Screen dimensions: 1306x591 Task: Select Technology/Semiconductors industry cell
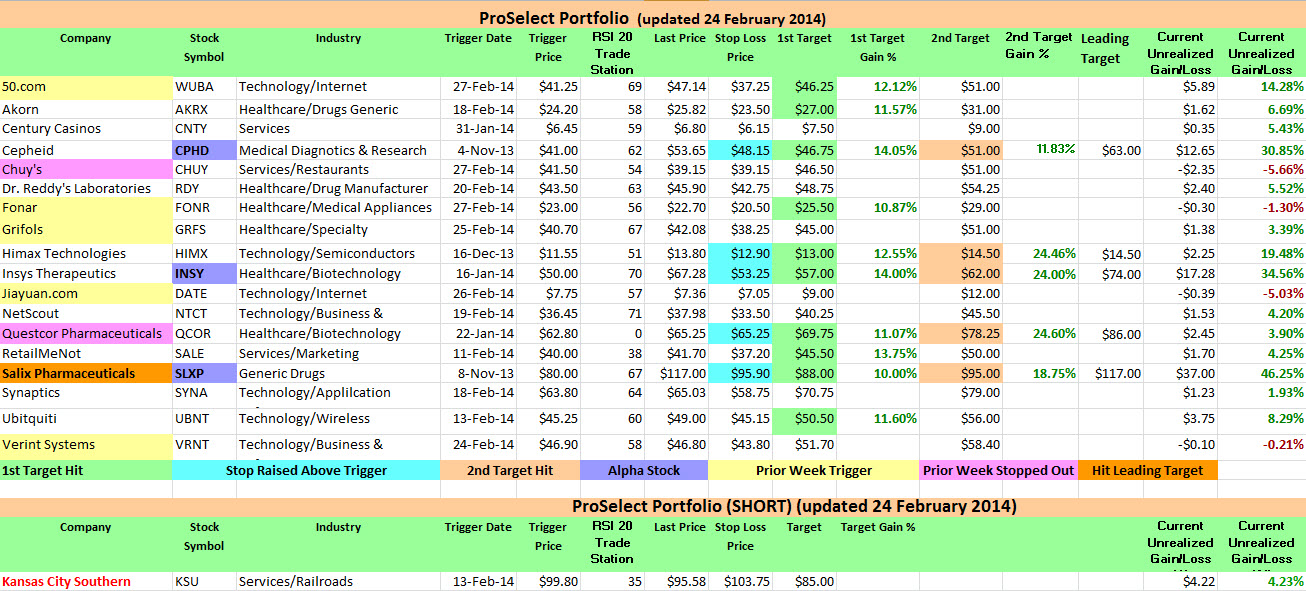tap(338, 254)
